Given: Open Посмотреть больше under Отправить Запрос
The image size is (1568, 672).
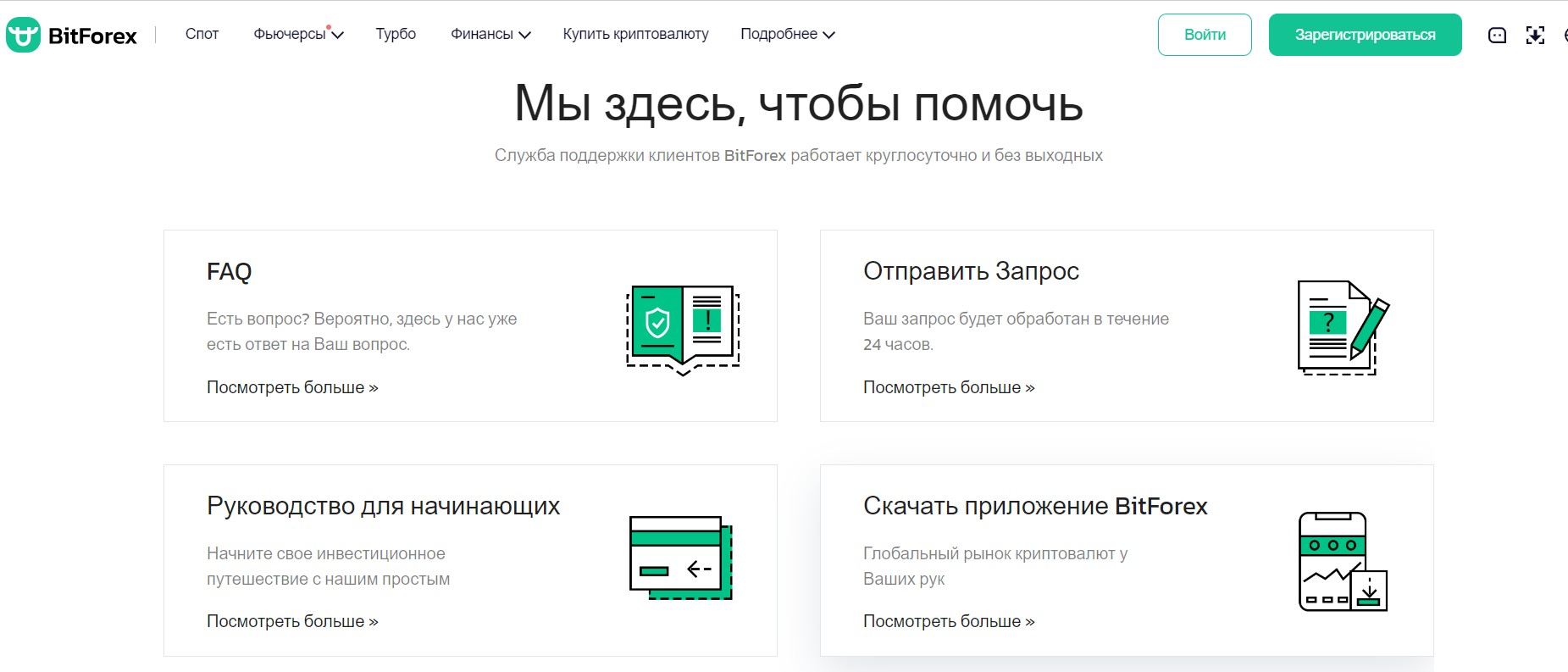Looking at the screenshot, I should tap(949, 387).
